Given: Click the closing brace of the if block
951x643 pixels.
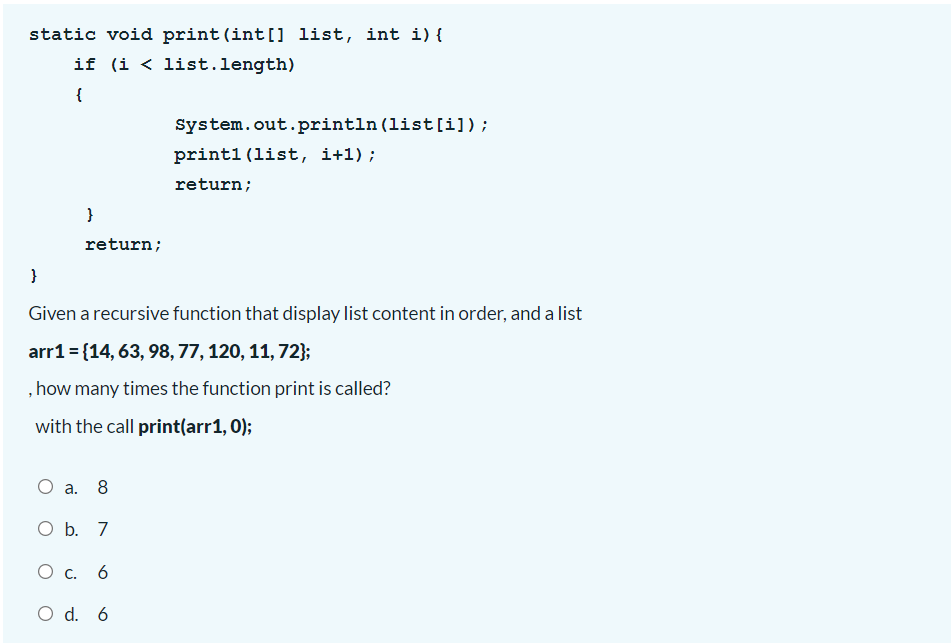Looking at the screenshot, I should (90, 214).
